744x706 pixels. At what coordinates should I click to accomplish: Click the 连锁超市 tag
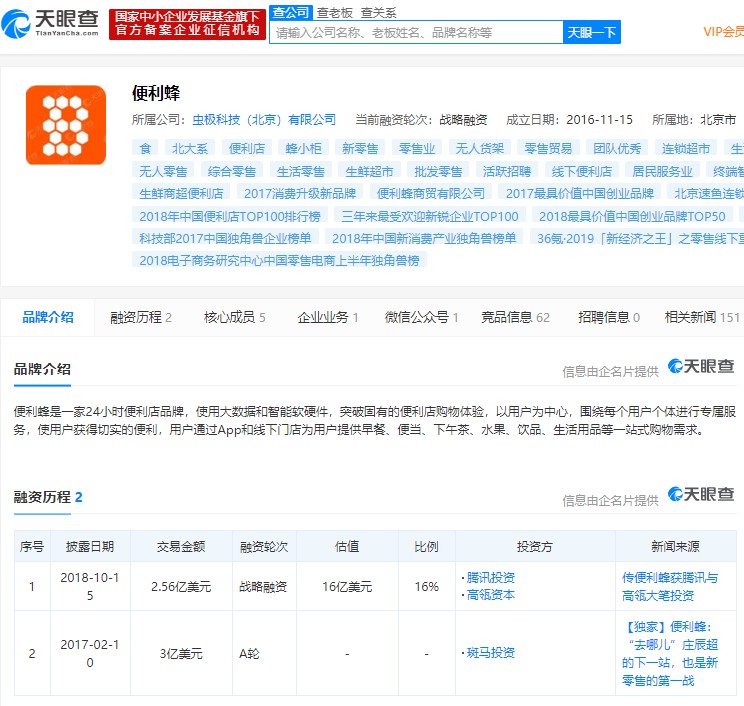(x=686, y=149)
